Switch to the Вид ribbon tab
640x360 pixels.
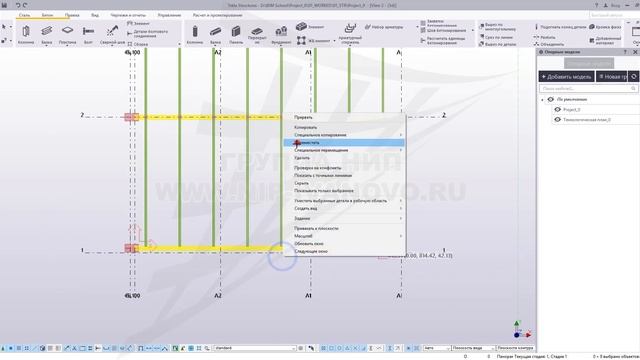(95, 15)
